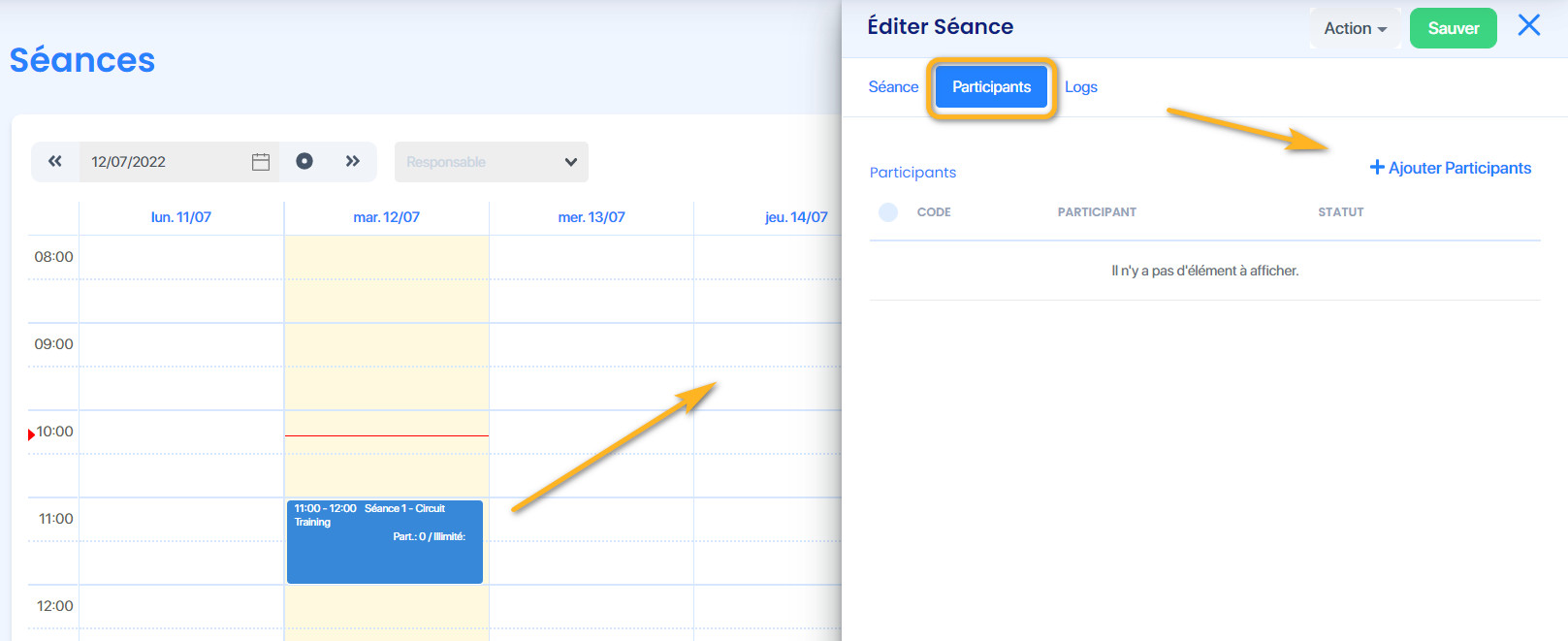
Task: Open the calendar date picker icon
Action: tap(261, 162)
